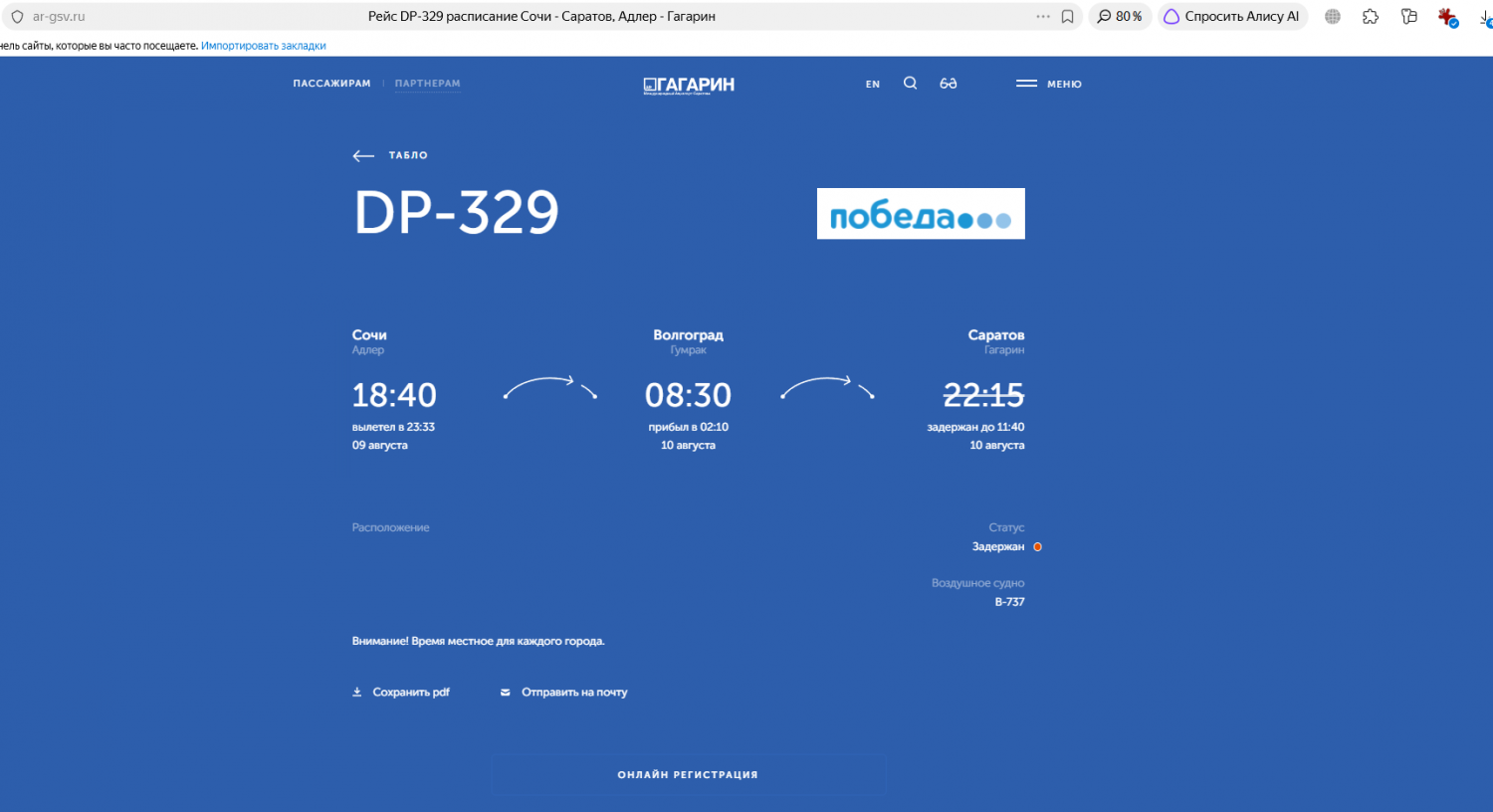1493x812 pixels.
Task: Click the envelope icon beside Отправить на почту
Action: tap(506, 693)
